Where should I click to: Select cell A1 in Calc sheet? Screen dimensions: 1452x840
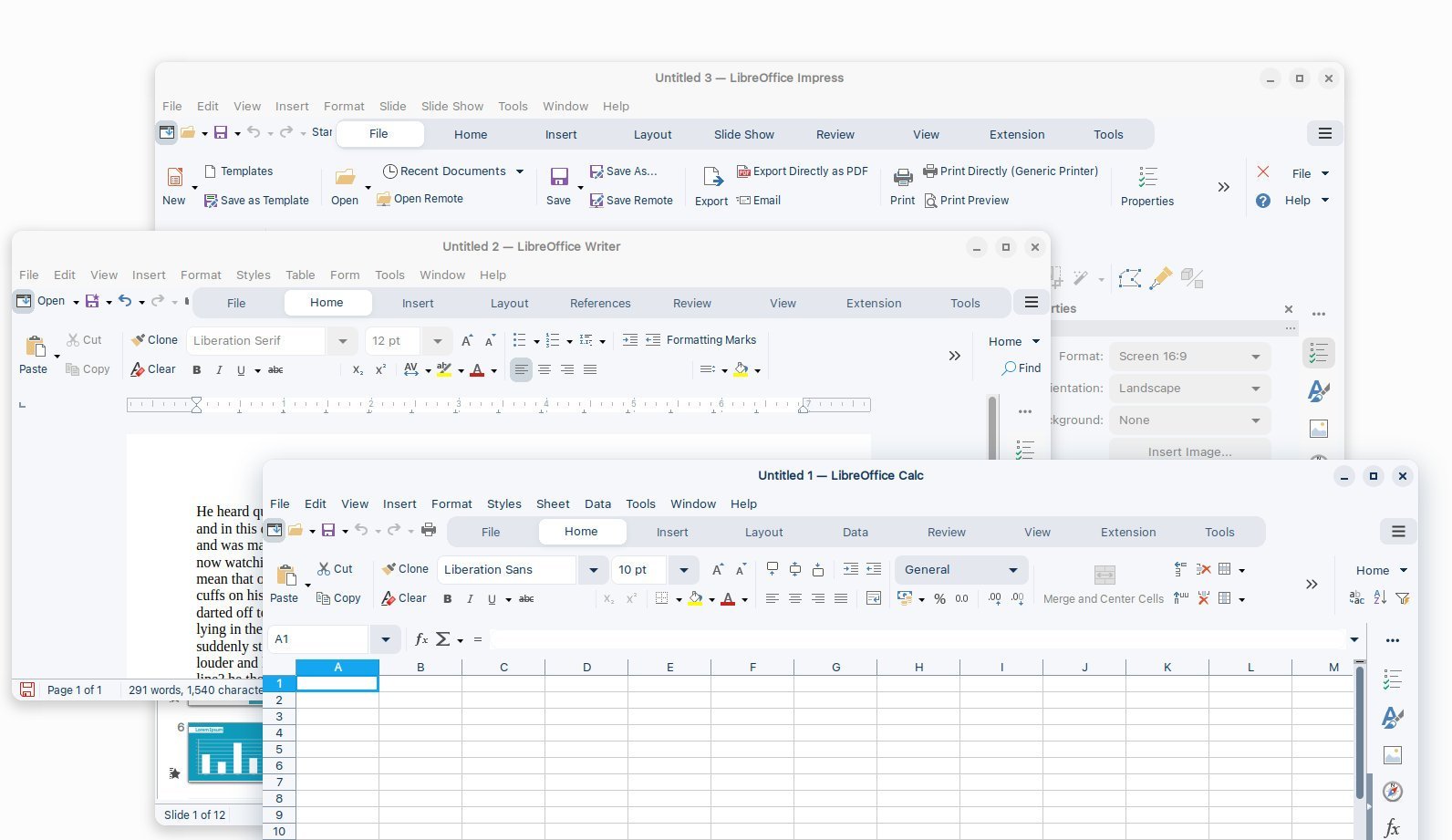point(337,683)
